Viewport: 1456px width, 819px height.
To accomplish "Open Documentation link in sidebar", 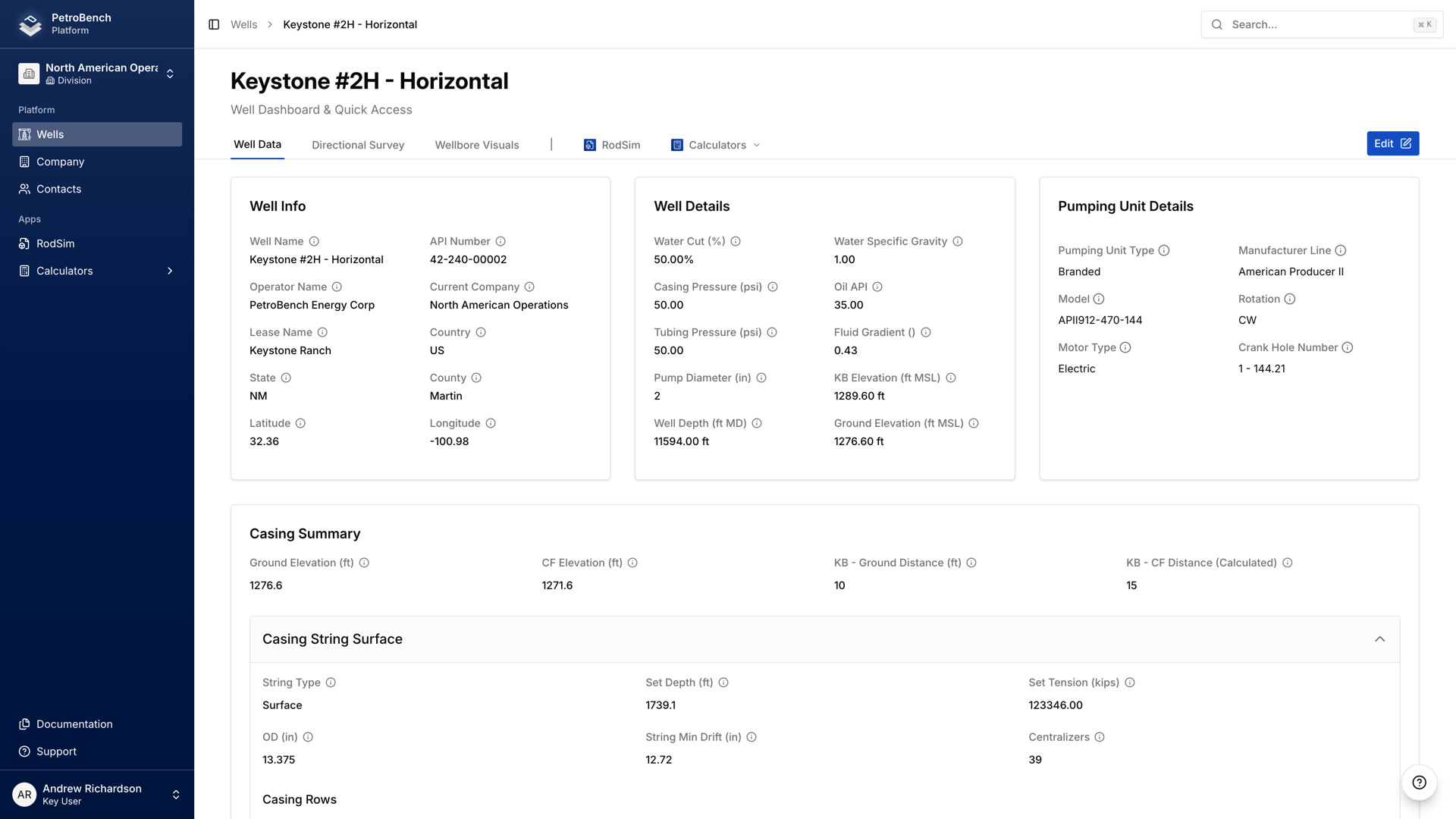I will click(x=97, y=724).
